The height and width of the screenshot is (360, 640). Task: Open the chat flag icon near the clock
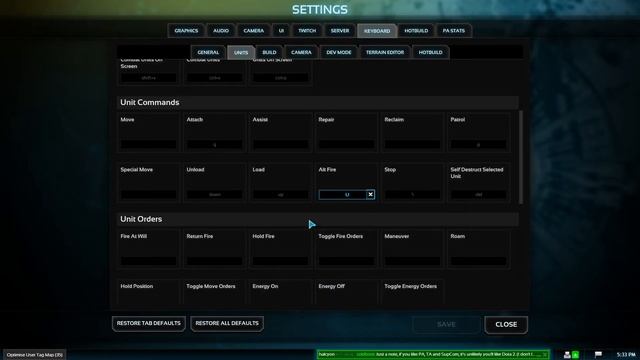coord(598,355)
